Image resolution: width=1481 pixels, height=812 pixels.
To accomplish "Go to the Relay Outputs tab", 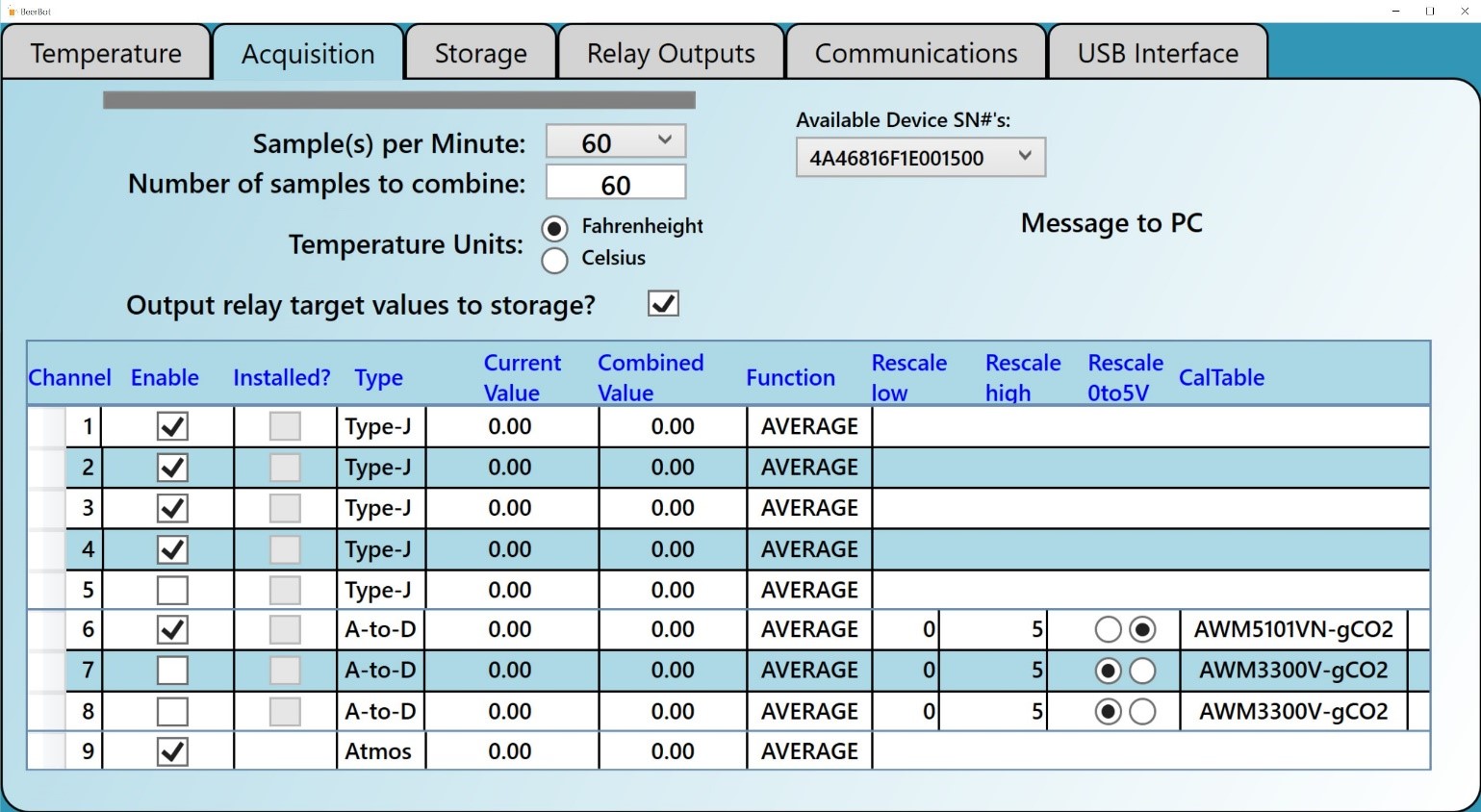I will pyautogui.click(x=671, y=53).
